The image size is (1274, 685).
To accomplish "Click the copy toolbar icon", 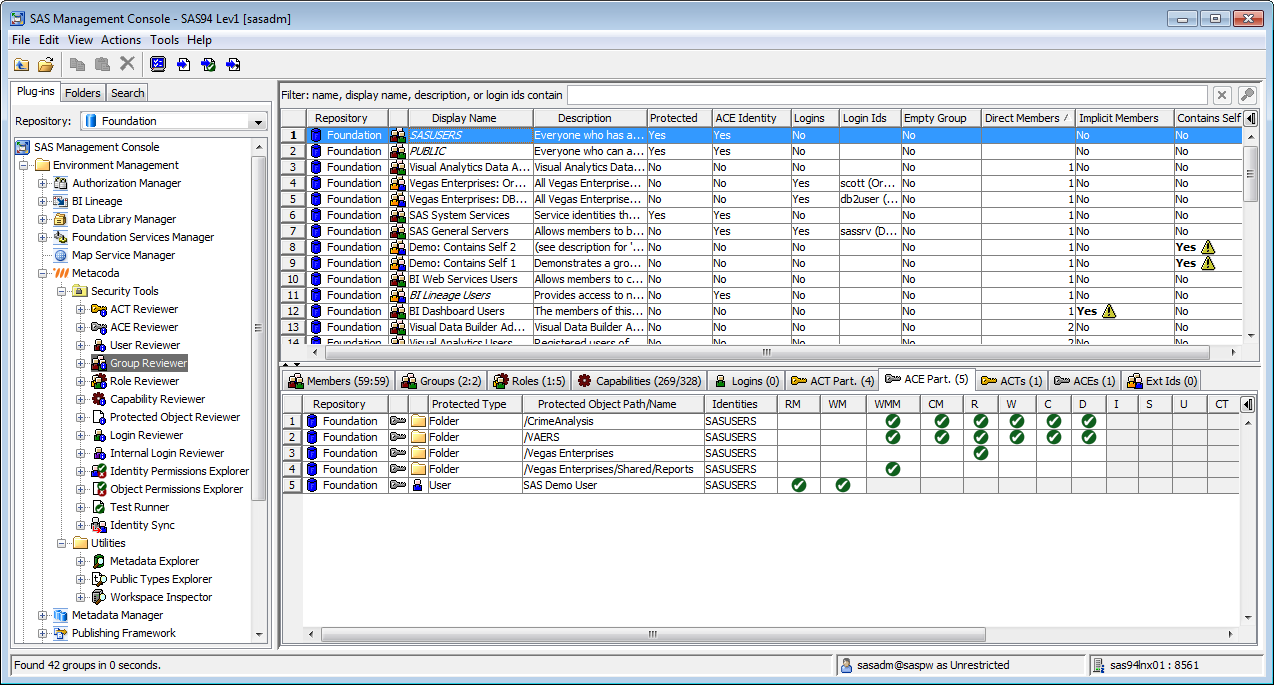I will [x=78, y=64].
